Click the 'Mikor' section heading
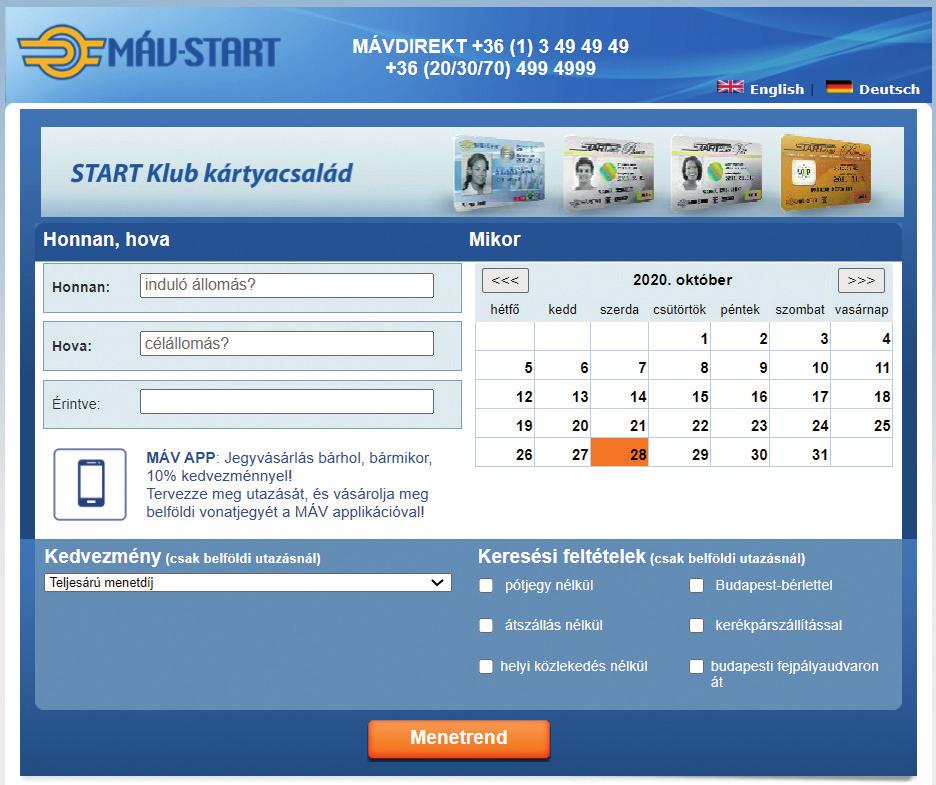Image resolution: width=936 pixels, height=785 pixels. [495, 239]
